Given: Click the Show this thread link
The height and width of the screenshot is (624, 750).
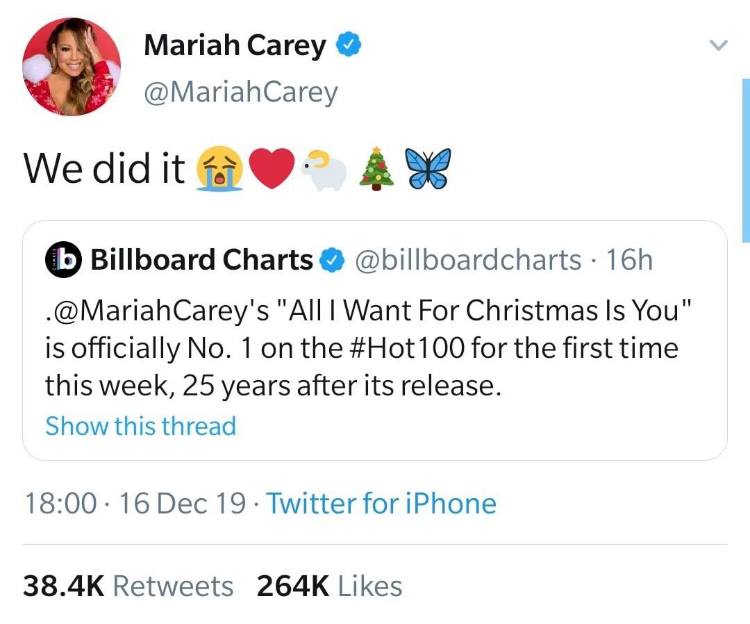Looking at the screenshot, I should click(141, 426).
